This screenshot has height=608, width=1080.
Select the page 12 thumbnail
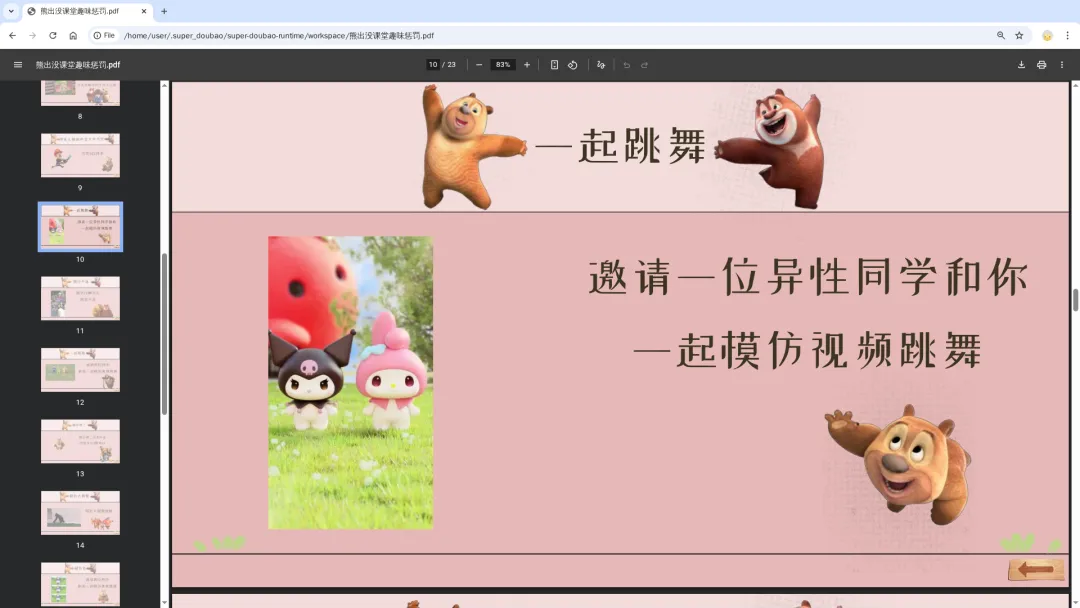pos(80,370)
